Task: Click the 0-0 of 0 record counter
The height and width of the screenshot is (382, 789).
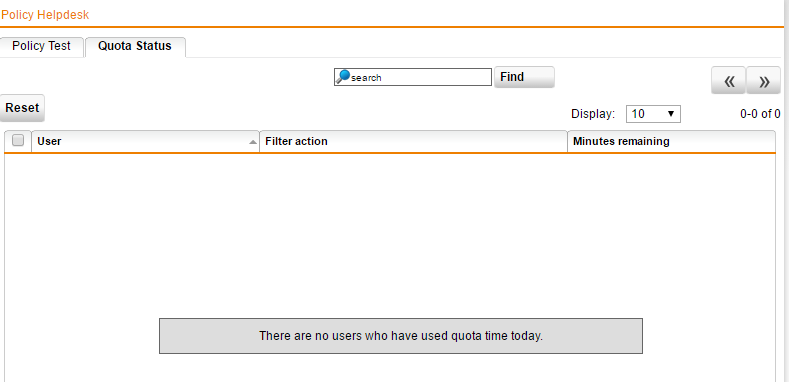Action: (760, 114)
